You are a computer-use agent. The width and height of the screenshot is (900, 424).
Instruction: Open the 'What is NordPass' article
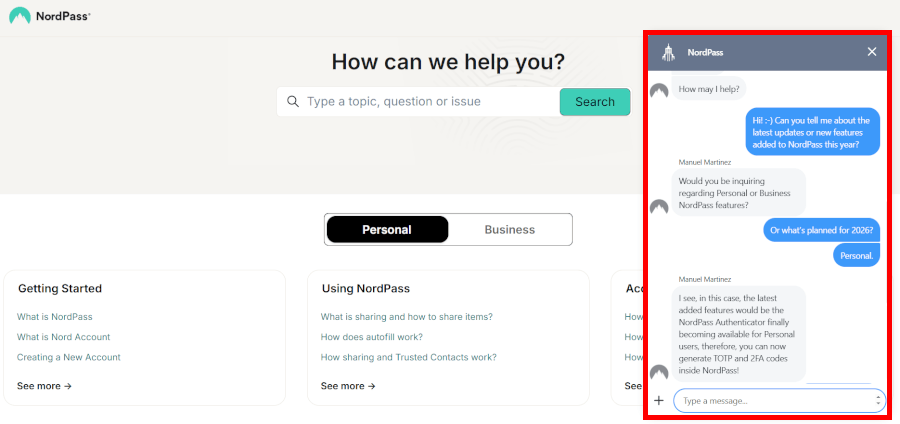coord(54,317)
